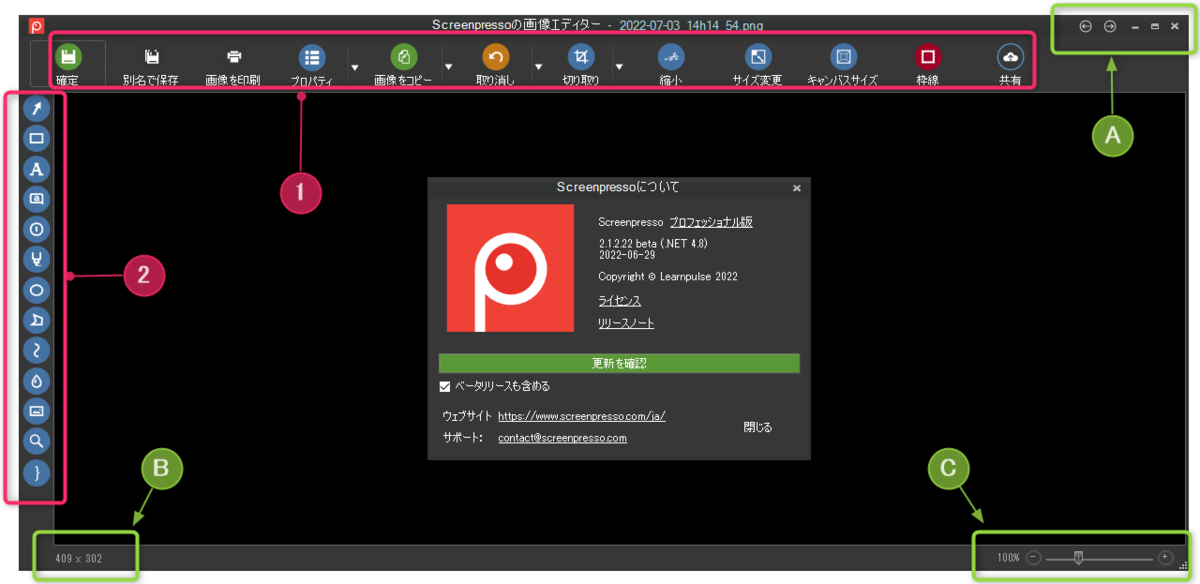This screenshot has width=1200, height=584.
Task: Click the contact@screenpresso.com support link
Action: [562, 438]
